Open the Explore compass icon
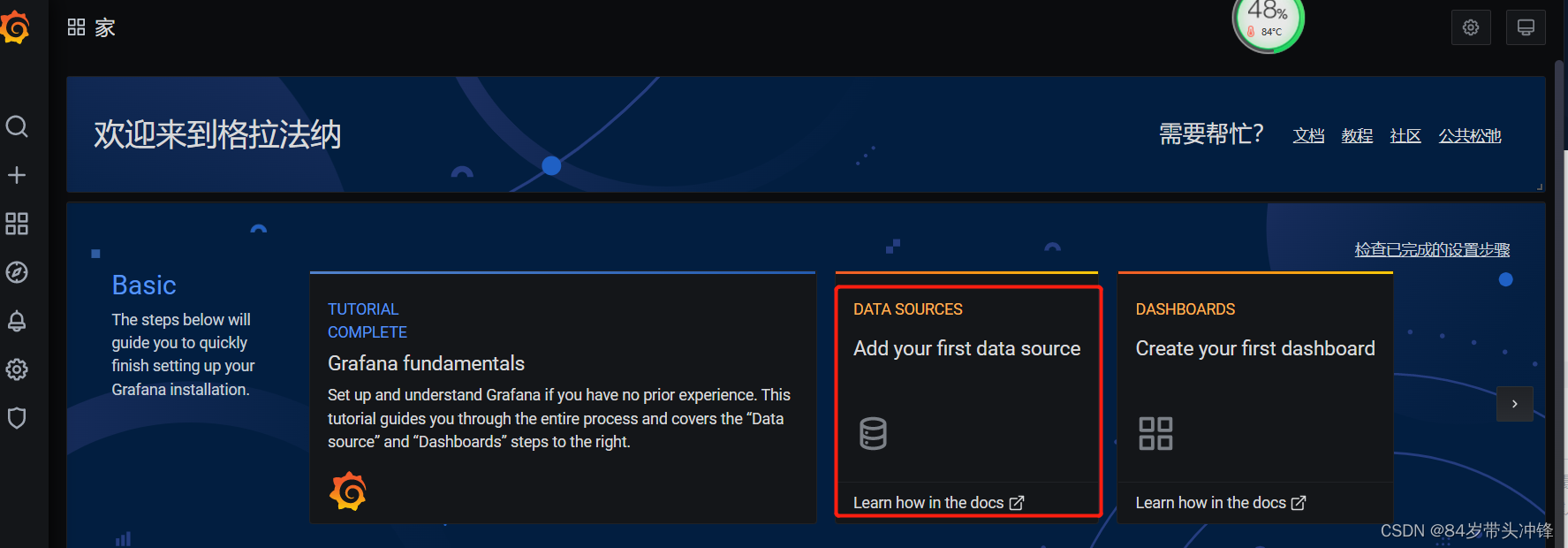Screen dimensions: 1568x548 click(17, 272)
